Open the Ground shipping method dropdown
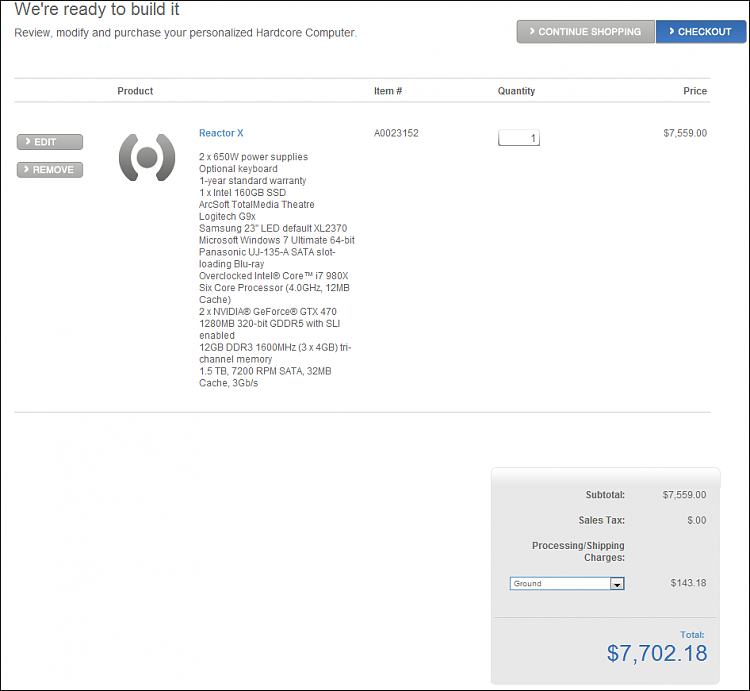 point(567,583)
